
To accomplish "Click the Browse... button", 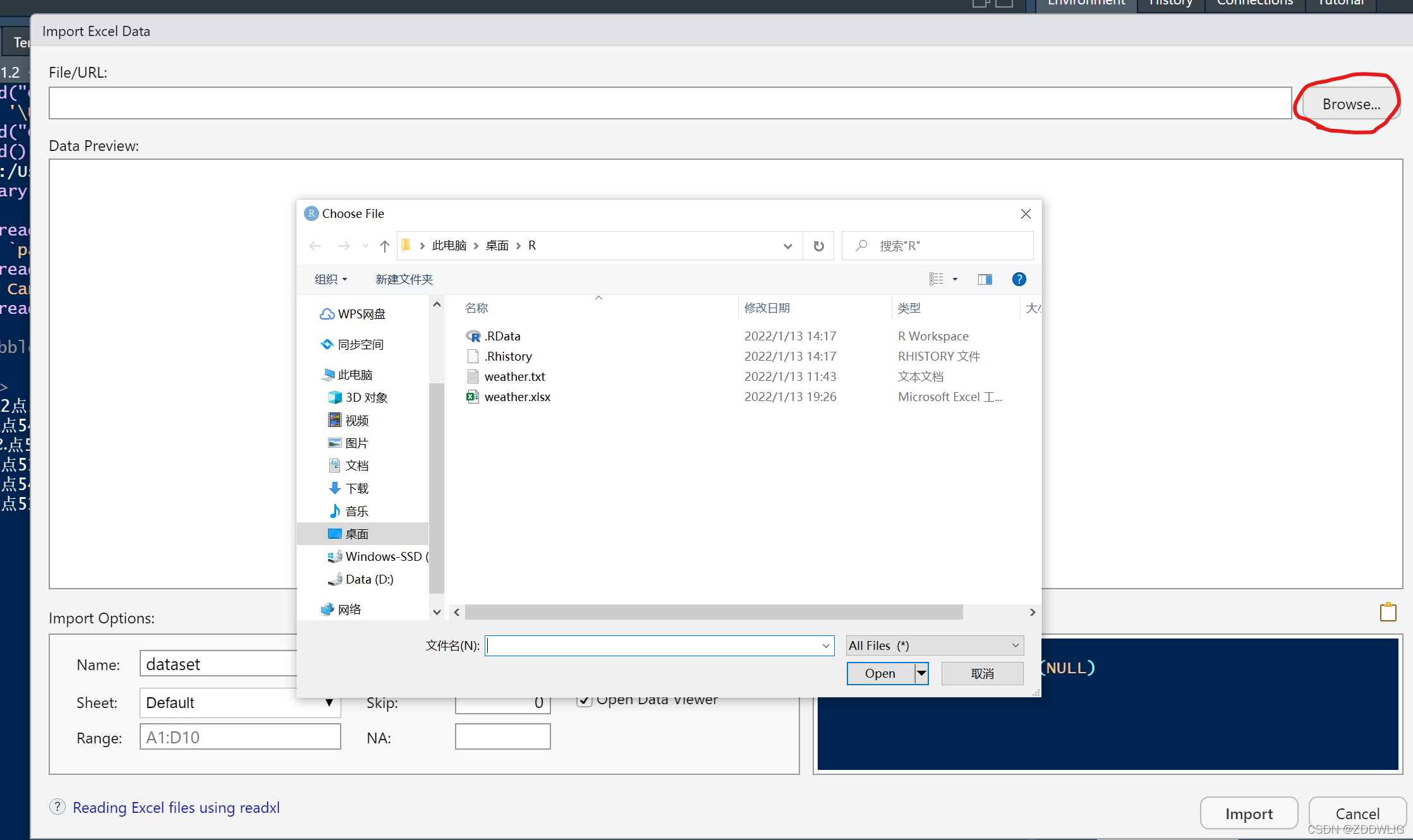I will pos(1351,104).
